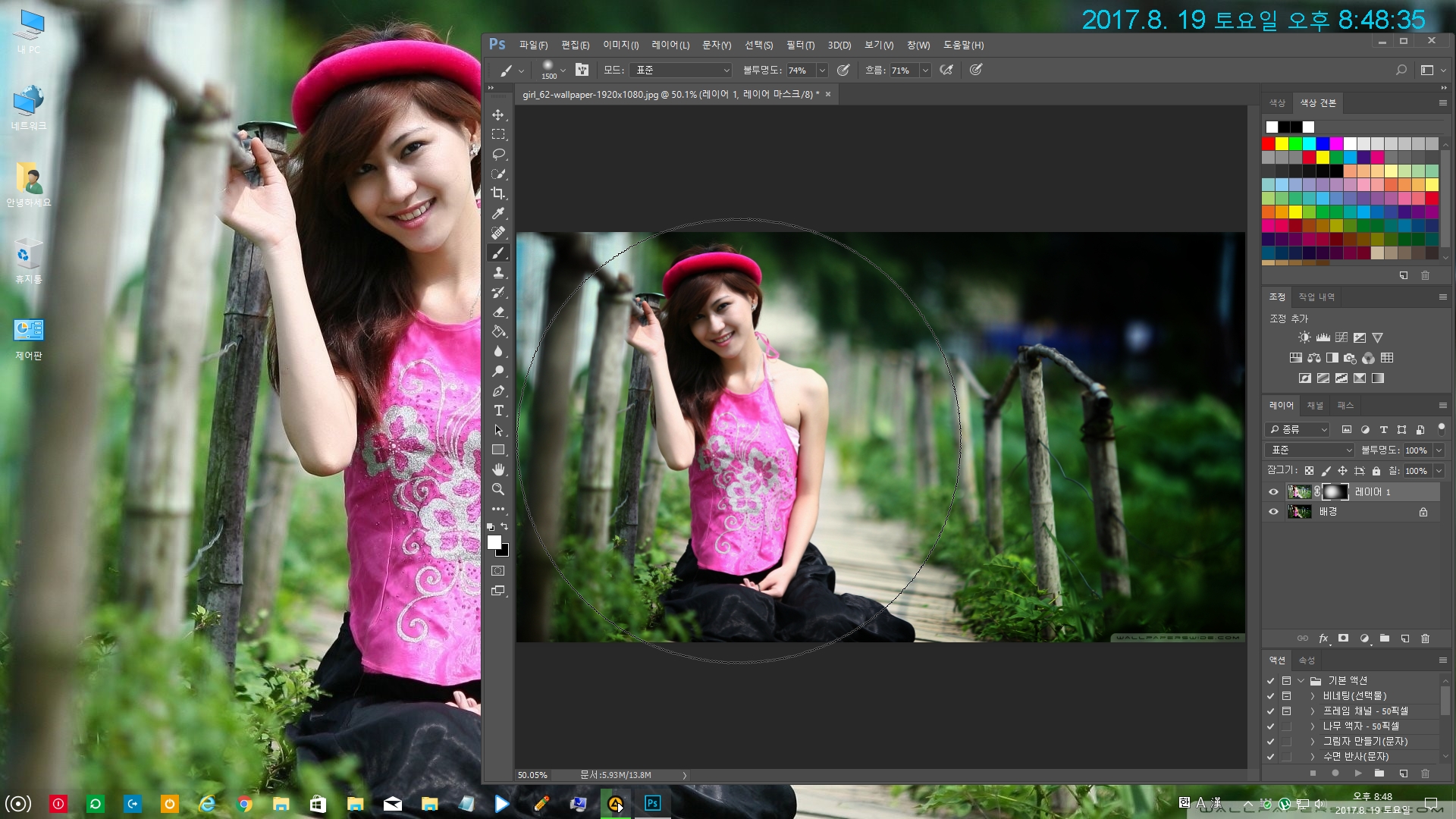1456x819 pixels.
Task: Hide 배경 layer visibility
Action: point(1273,512)
